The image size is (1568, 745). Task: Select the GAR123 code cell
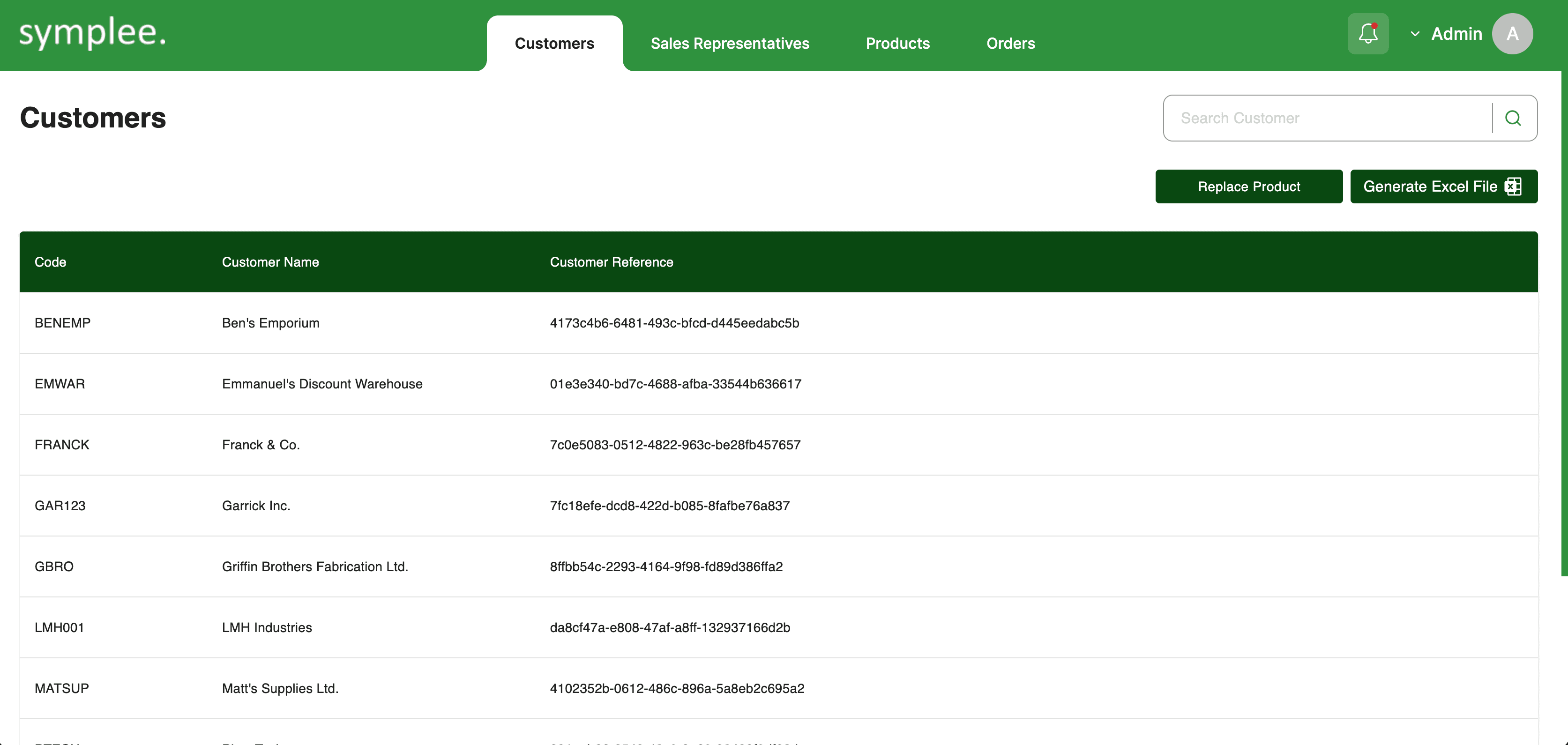tap(60, 505)
